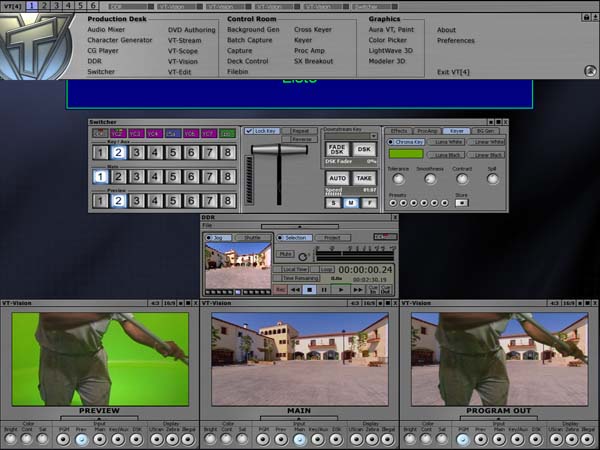Click the Cue Out button in the DDR
Image resolution: width=600 pixels, height=450 pixels.
(x=385, y=290)
